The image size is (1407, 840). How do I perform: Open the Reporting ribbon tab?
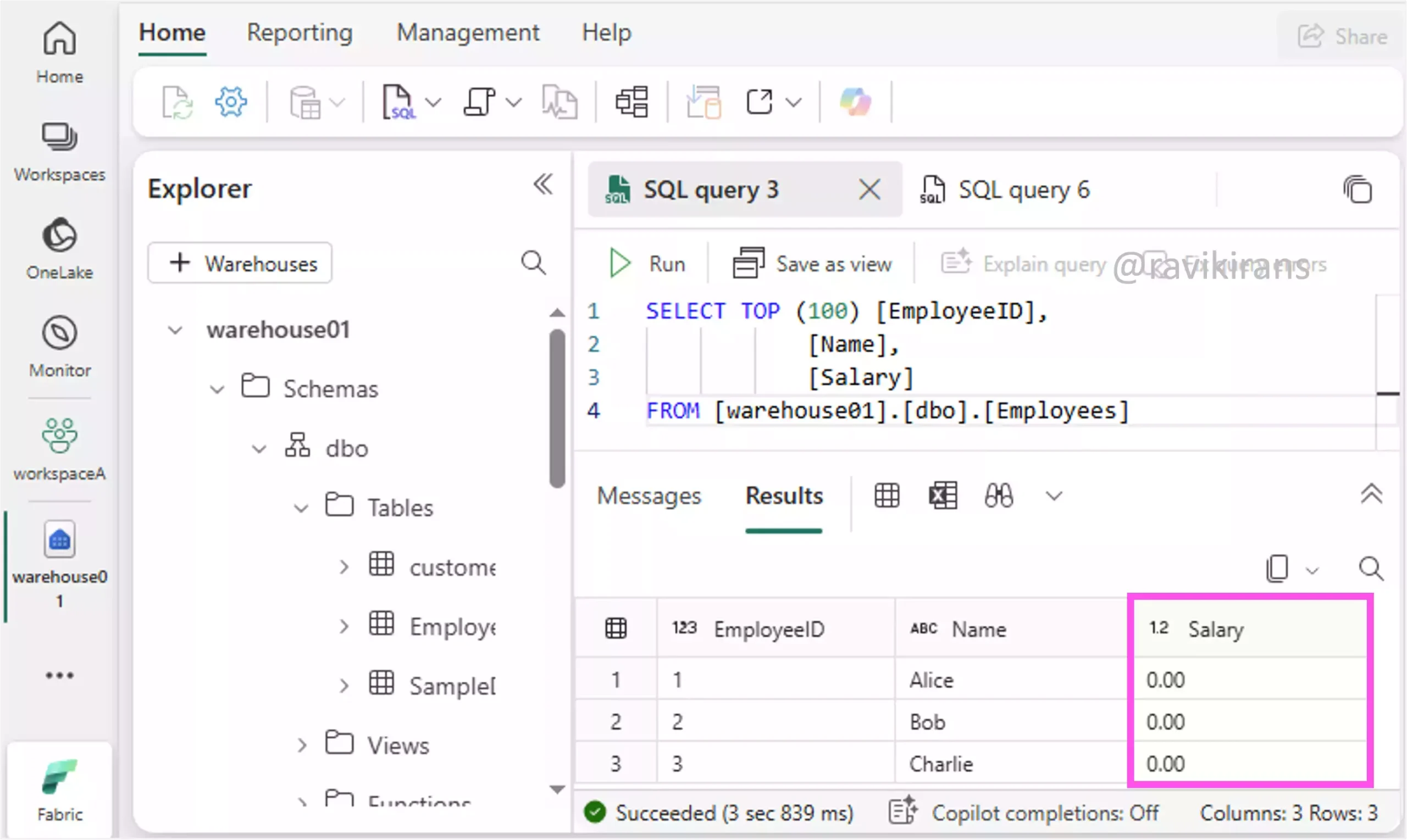point(300,33)
